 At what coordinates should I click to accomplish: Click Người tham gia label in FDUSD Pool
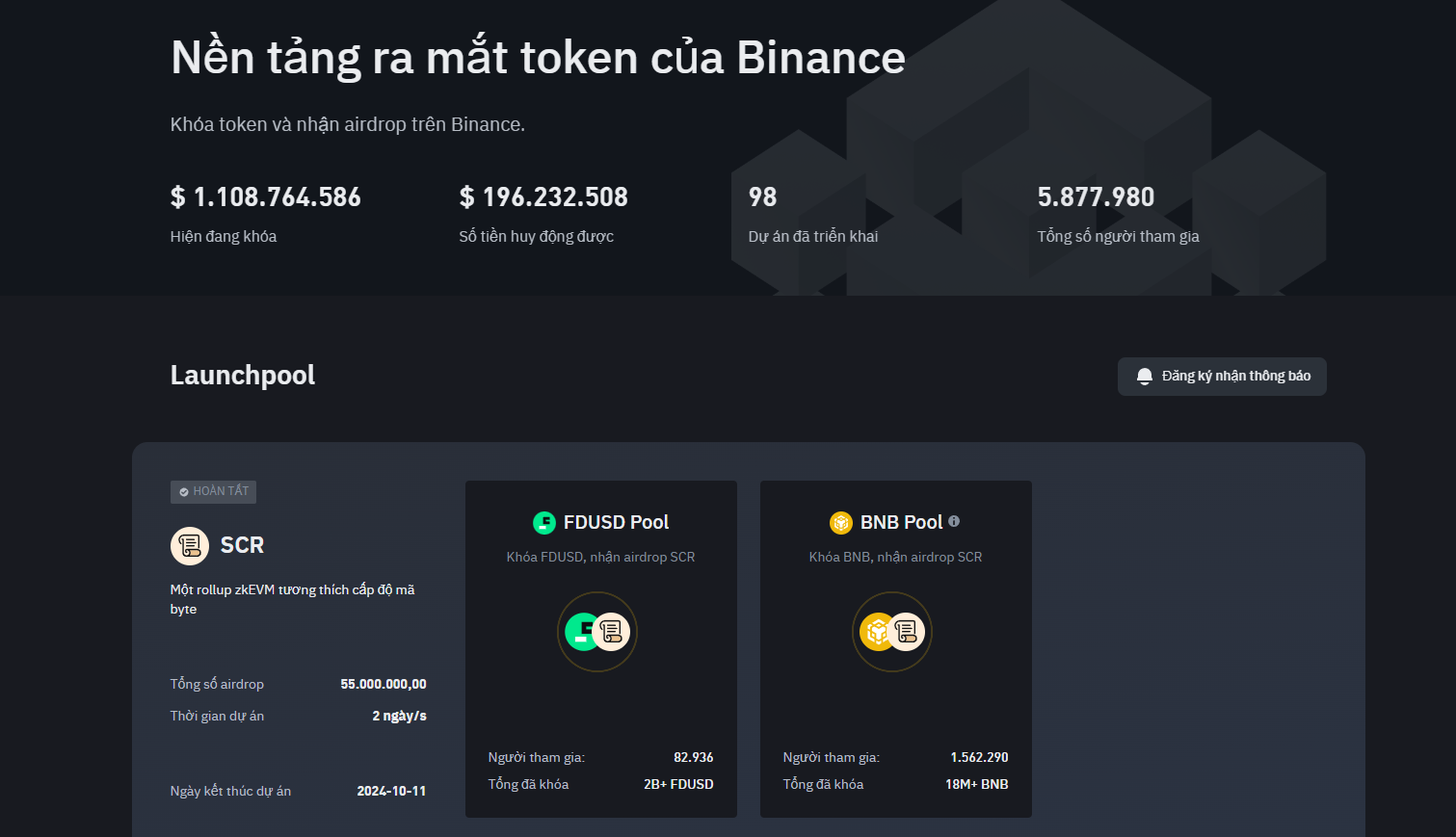(537, 758)
